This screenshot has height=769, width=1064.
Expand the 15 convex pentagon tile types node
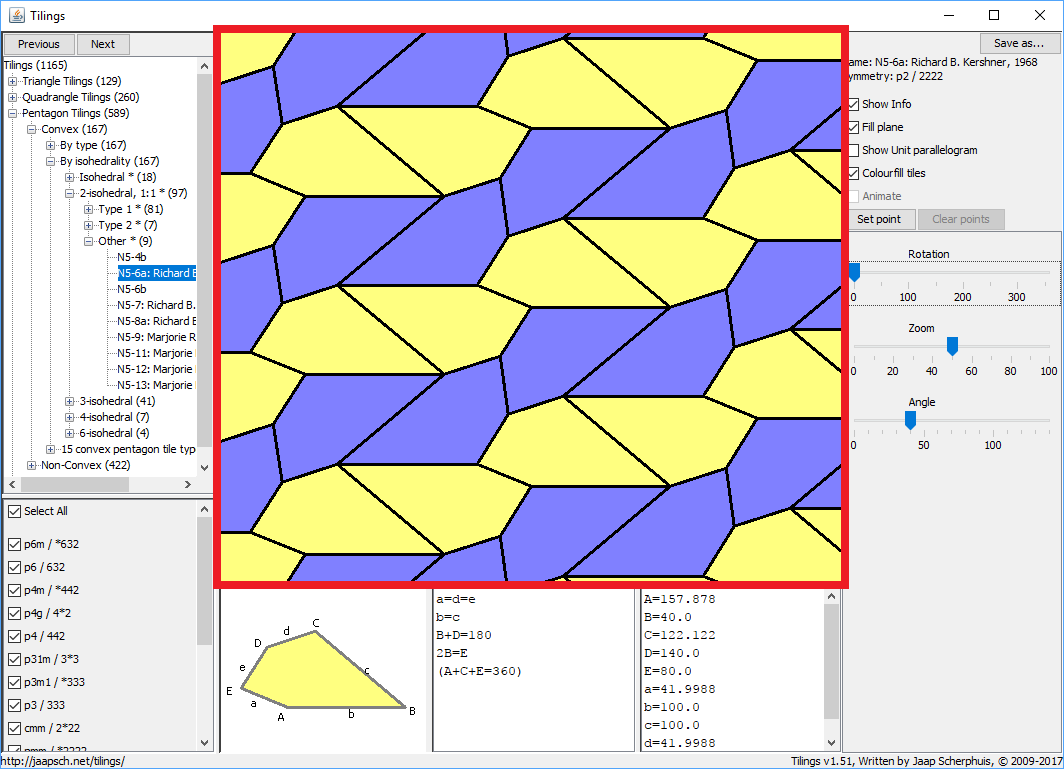pos(50,449)
